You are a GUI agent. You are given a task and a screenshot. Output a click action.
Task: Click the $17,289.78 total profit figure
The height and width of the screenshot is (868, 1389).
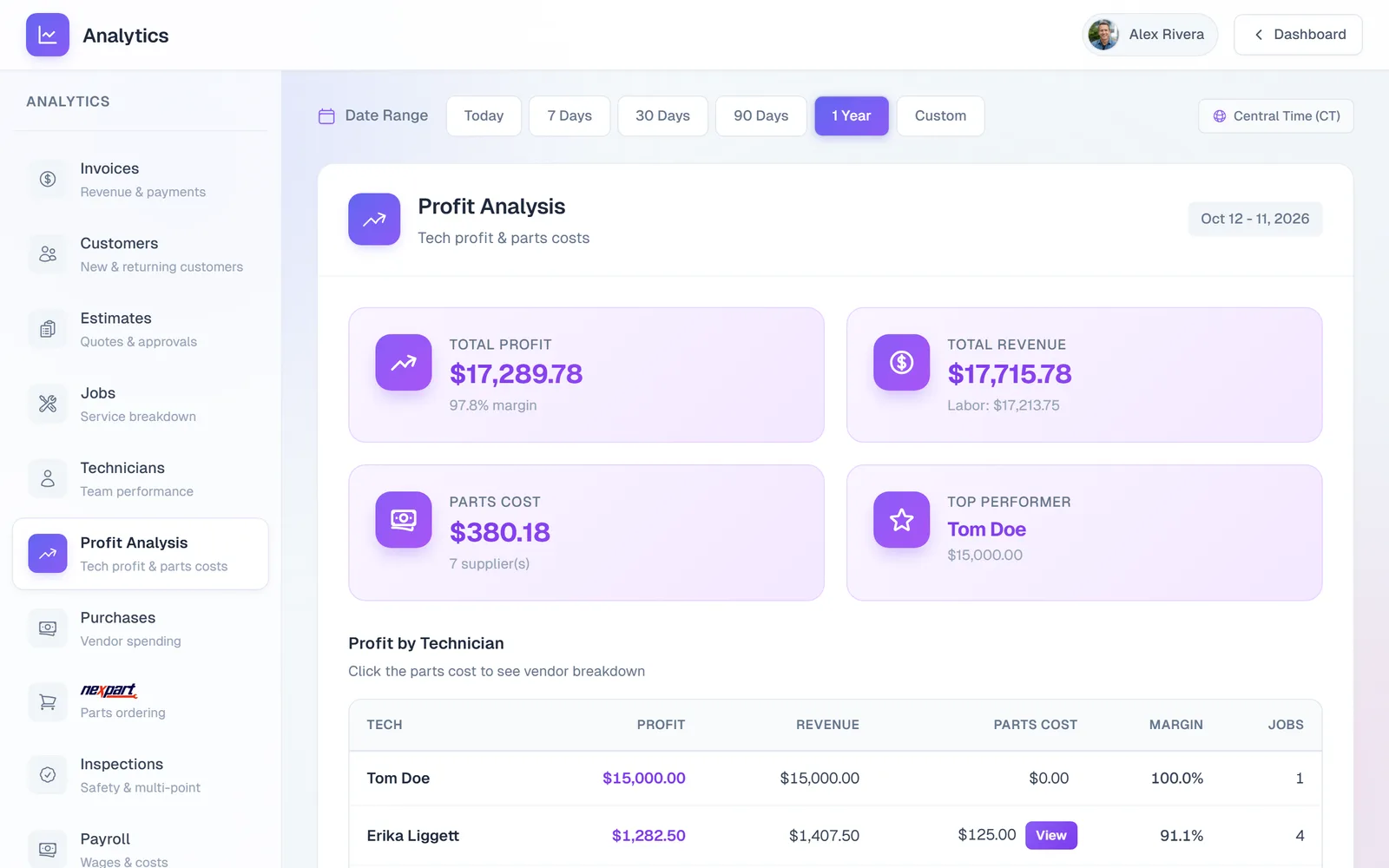[516, 374]
